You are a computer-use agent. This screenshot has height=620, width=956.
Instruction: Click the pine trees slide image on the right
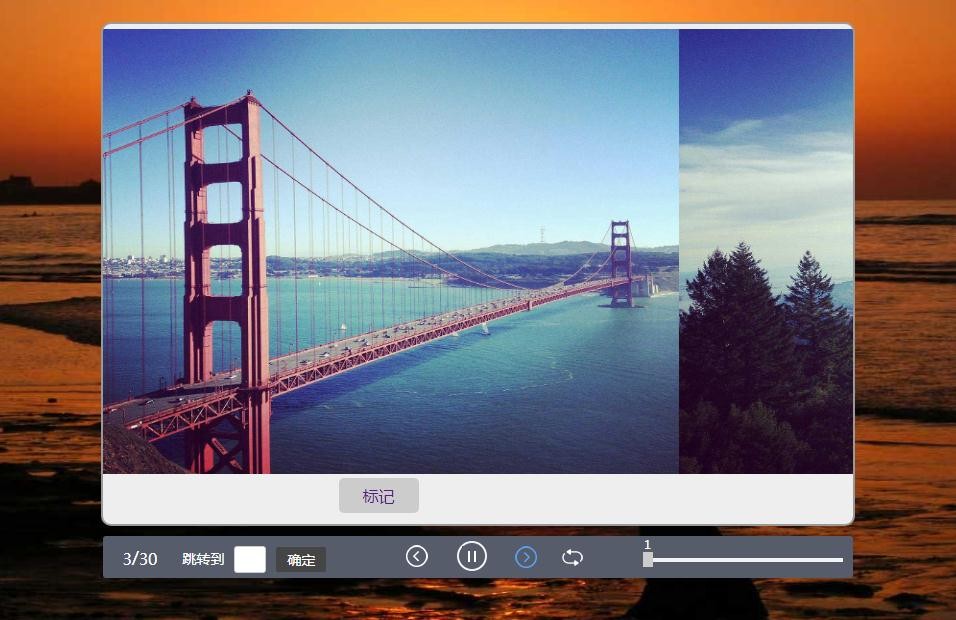click(x=766, y=251)
